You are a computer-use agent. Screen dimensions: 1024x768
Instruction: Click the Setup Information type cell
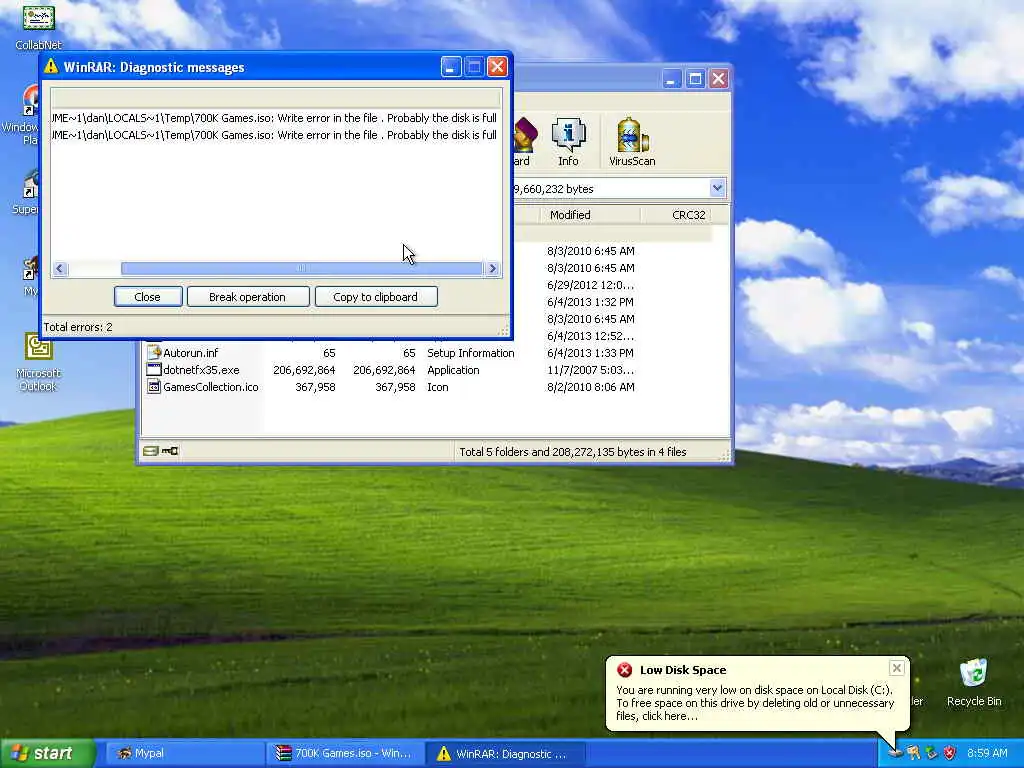(471, 353)
